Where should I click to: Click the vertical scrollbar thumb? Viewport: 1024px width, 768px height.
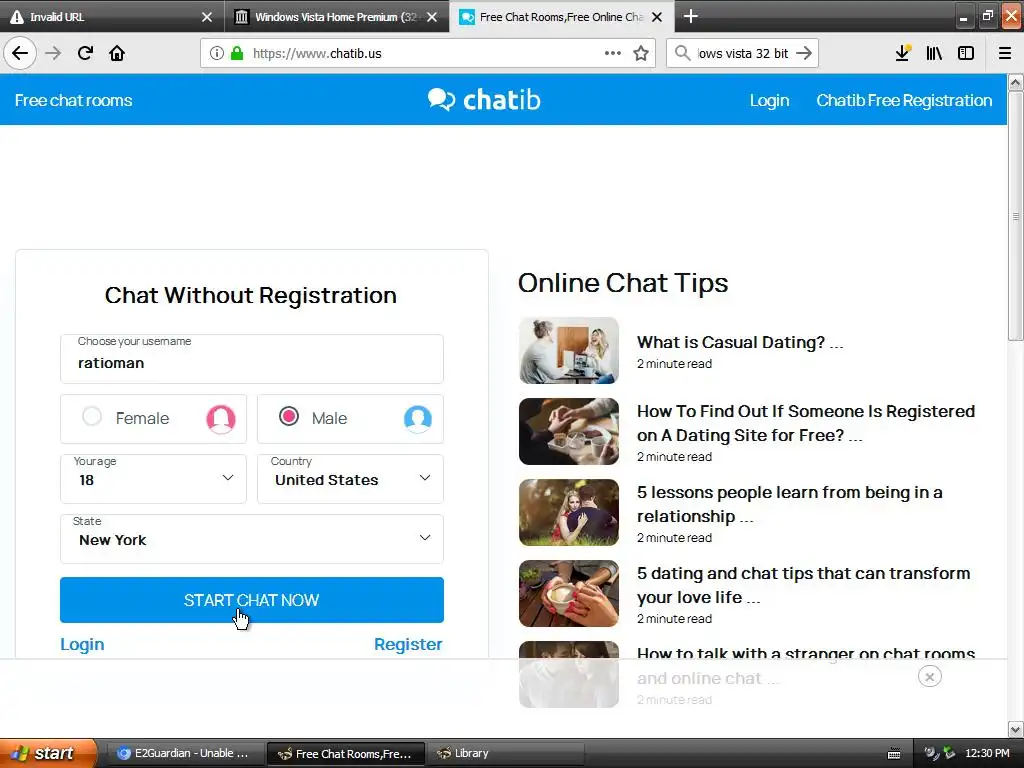tap(1016, 216)
